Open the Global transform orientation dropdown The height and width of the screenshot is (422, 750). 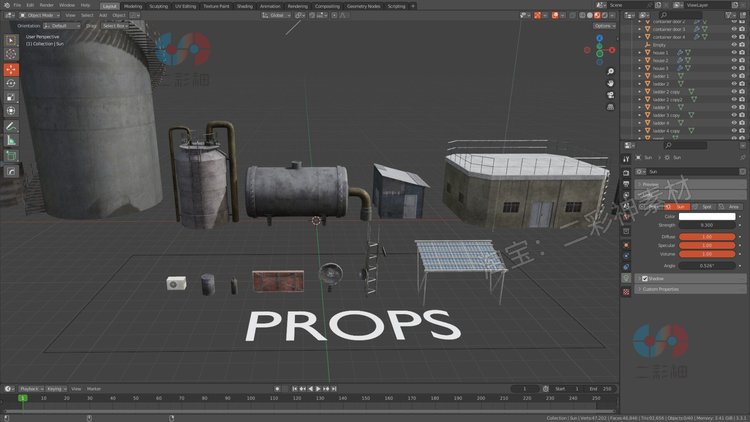(277, 16)
